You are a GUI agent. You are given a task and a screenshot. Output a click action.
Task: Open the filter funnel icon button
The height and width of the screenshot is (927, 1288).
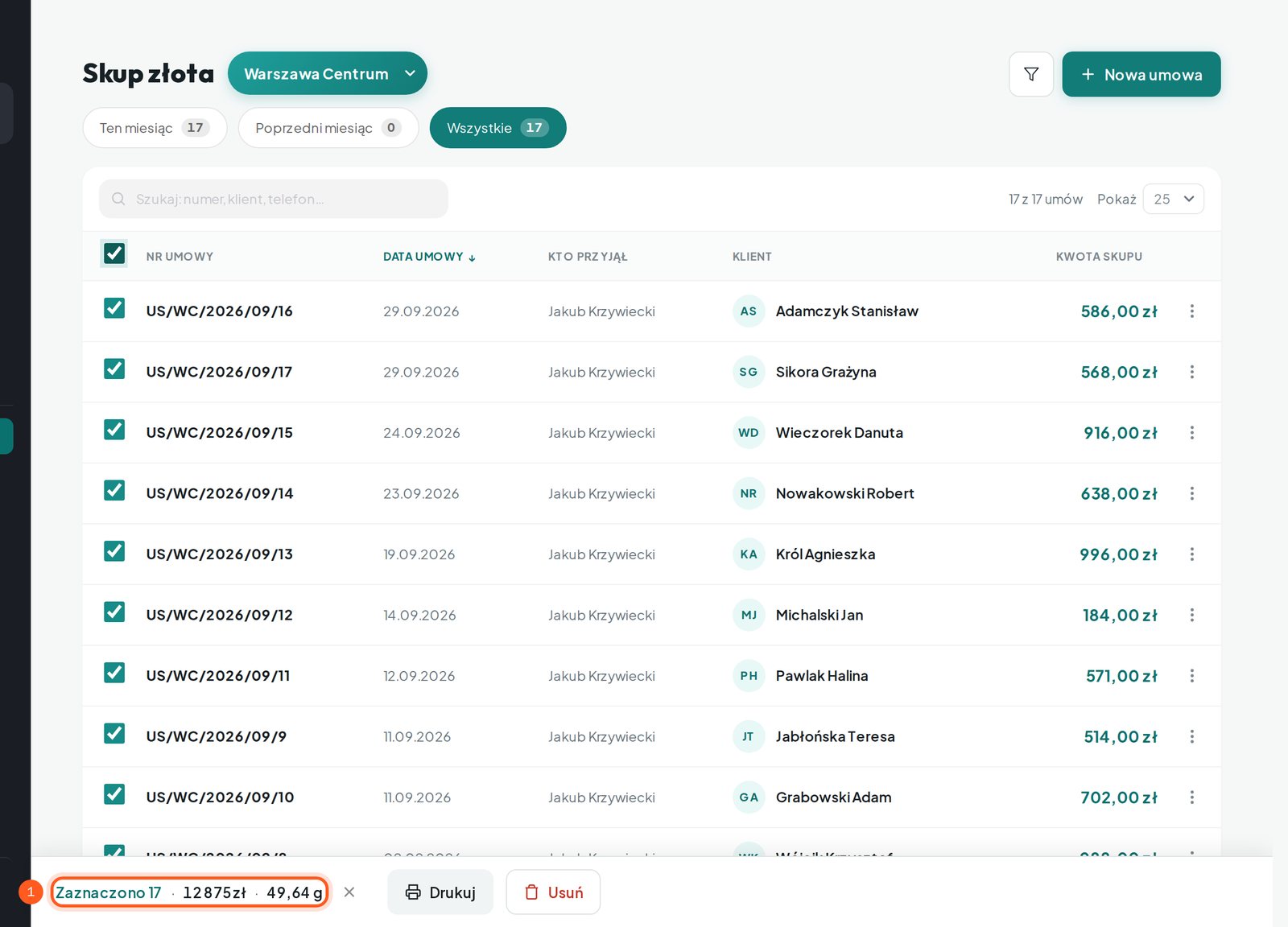pos(1030,74)
